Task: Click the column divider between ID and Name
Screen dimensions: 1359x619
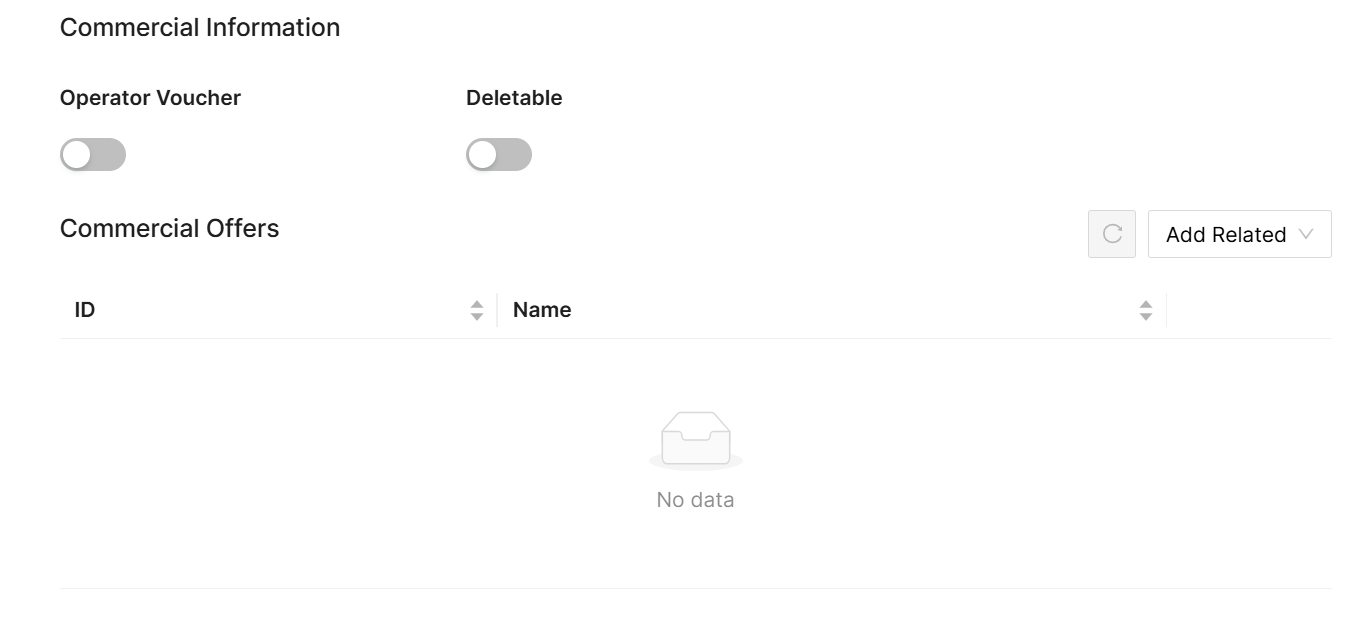Action: pos(497,310)
